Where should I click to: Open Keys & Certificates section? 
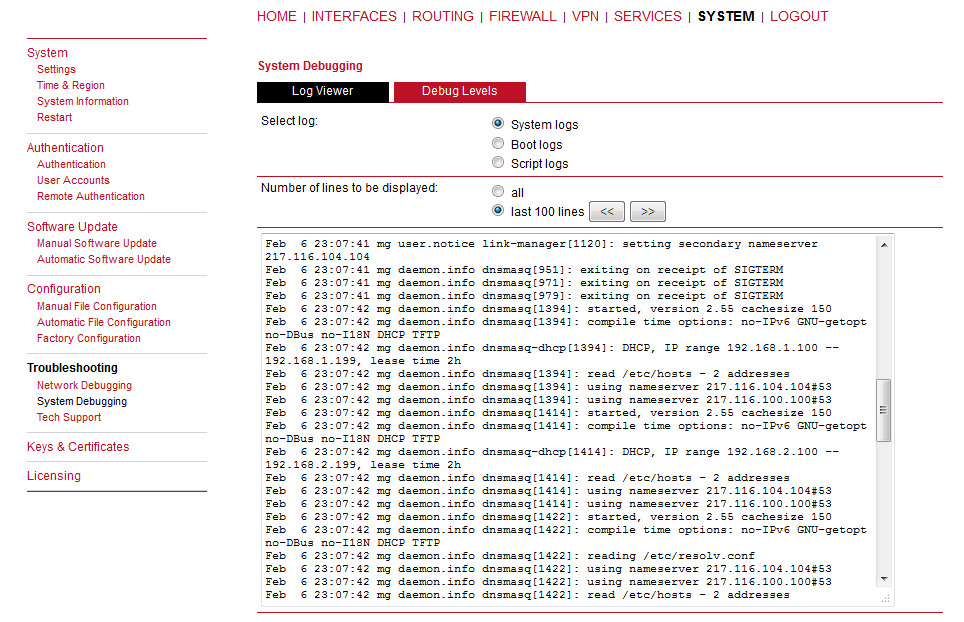pyautogui.click(x=78, y=447)
